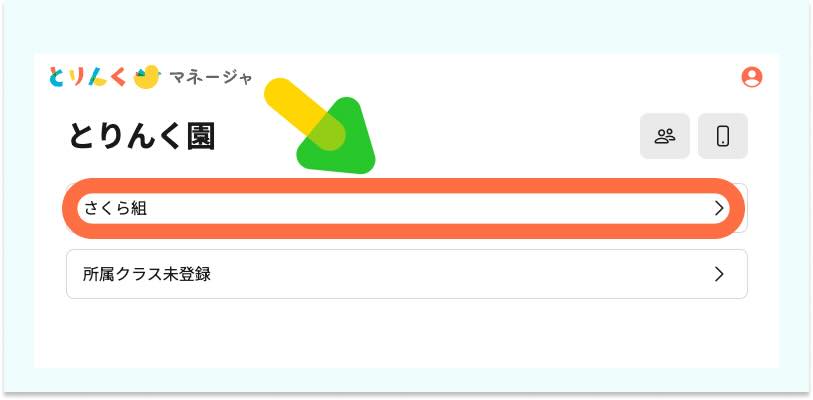Open the さくら組 class row

[407, 209]
